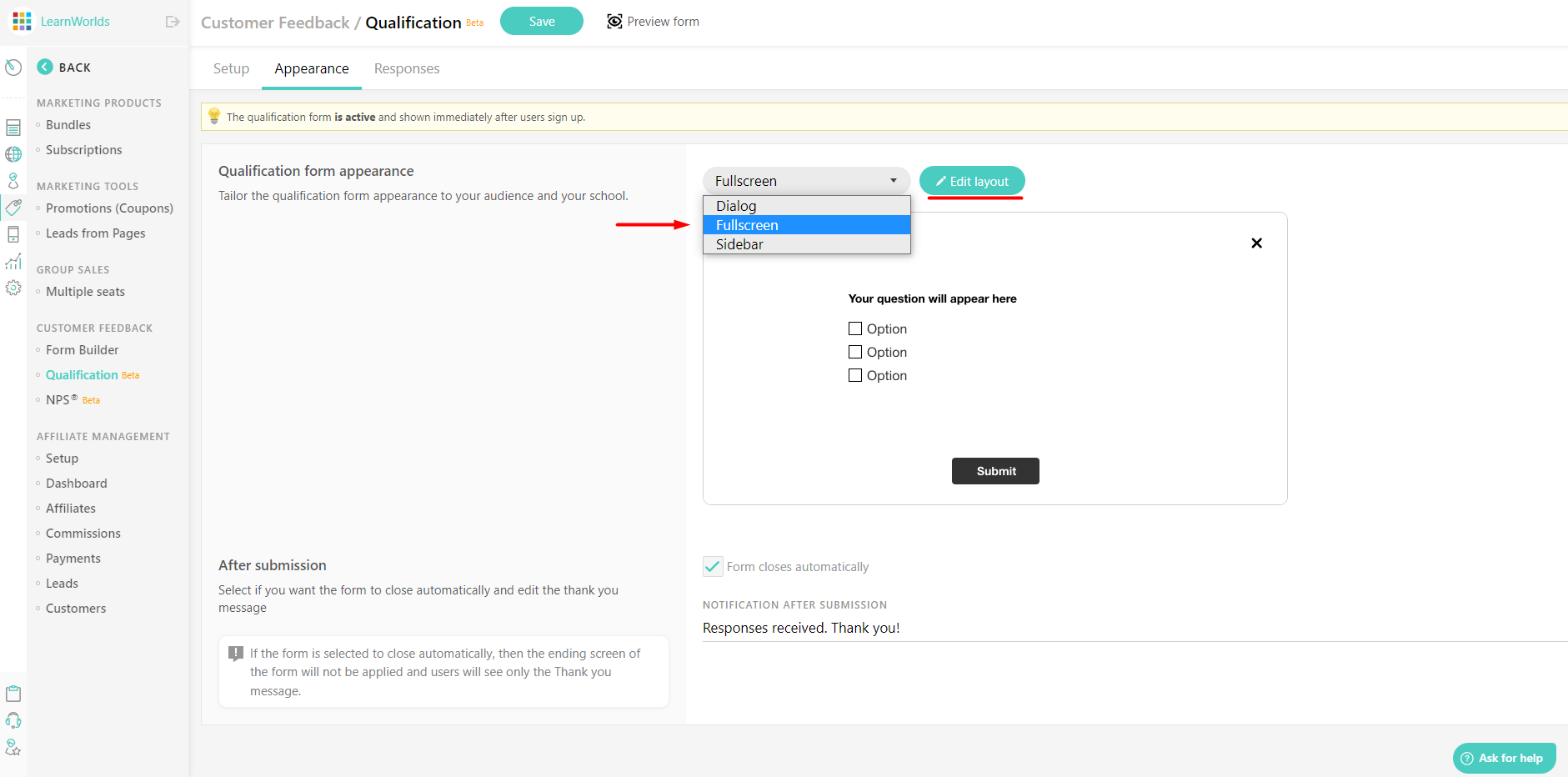
Task: Open the globe site icon in the left rail
Action: 13,154
